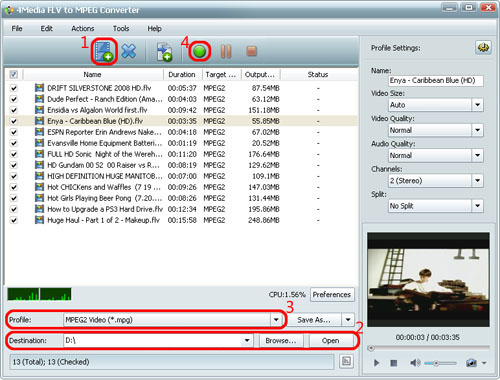Sort by the Name column header

pos(92,74)
